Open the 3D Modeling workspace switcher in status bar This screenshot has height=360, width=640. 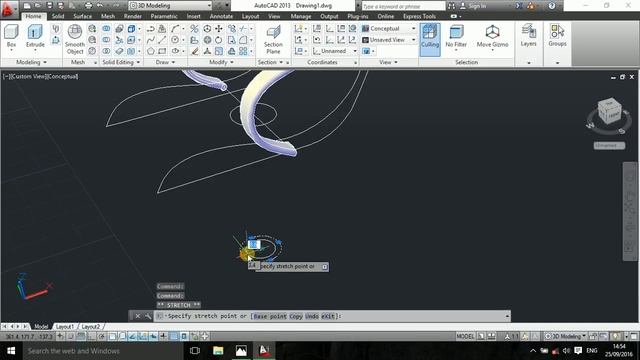pyautogui.click(x=566, y=336)
